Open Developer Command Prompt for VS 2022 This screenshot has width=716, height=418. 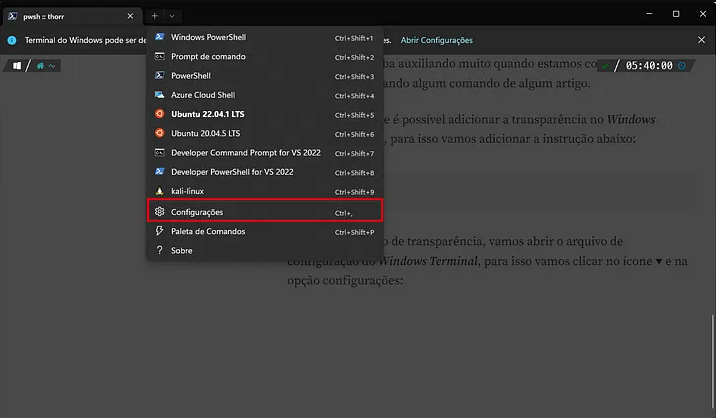click(x=265, y=153)
